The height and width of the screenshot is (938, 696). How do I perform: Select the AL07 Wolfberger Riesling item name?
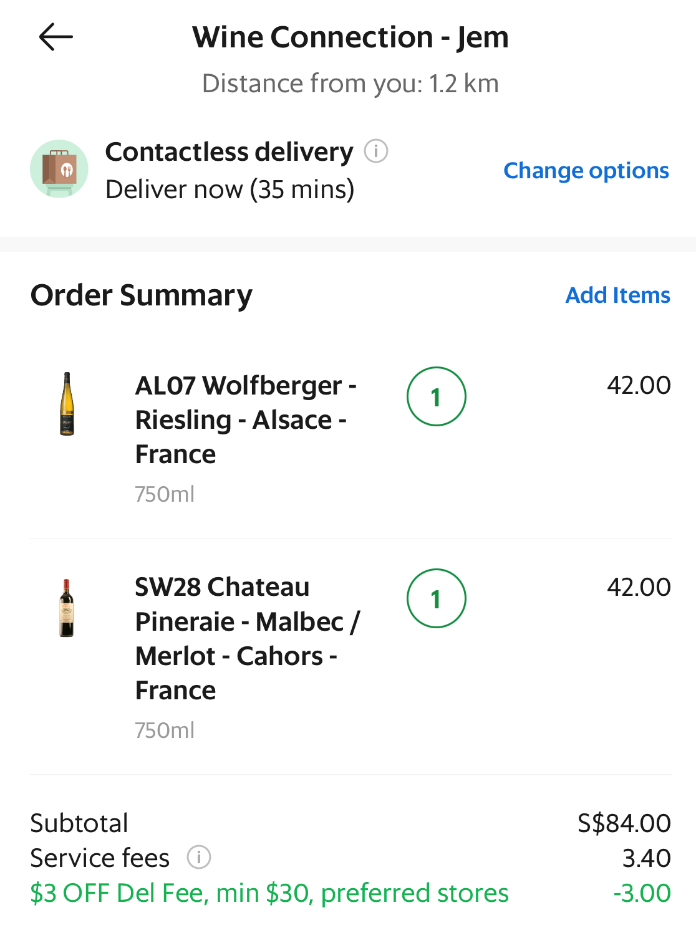246,419
